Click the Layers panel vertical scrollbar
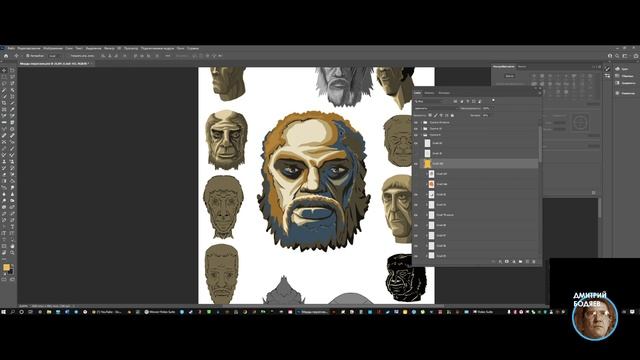 [x=540, y=143]
